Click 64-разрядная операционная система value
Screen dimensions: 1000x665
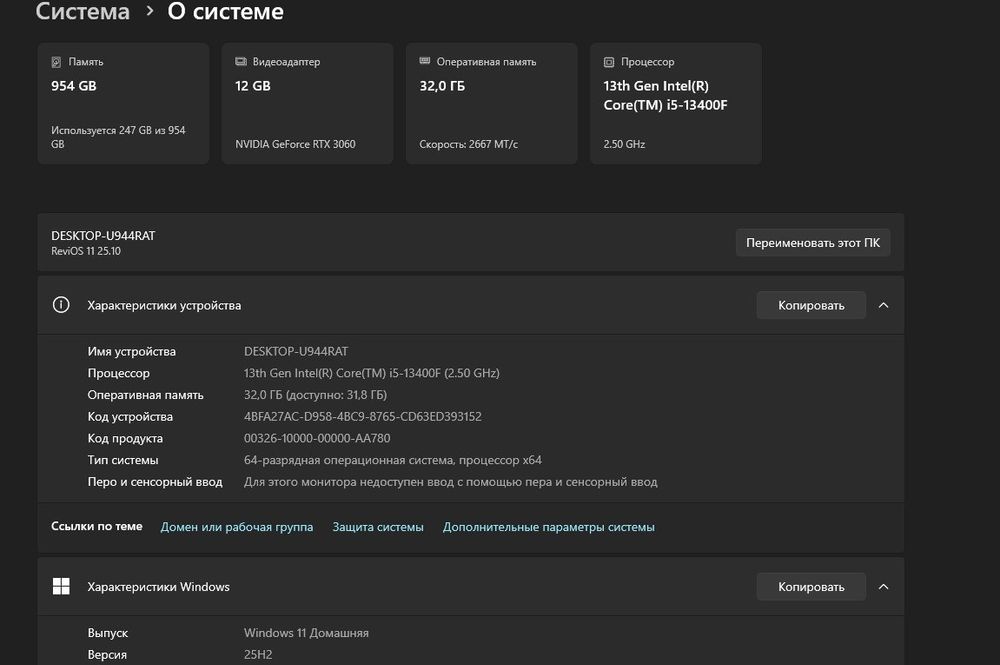393,460
